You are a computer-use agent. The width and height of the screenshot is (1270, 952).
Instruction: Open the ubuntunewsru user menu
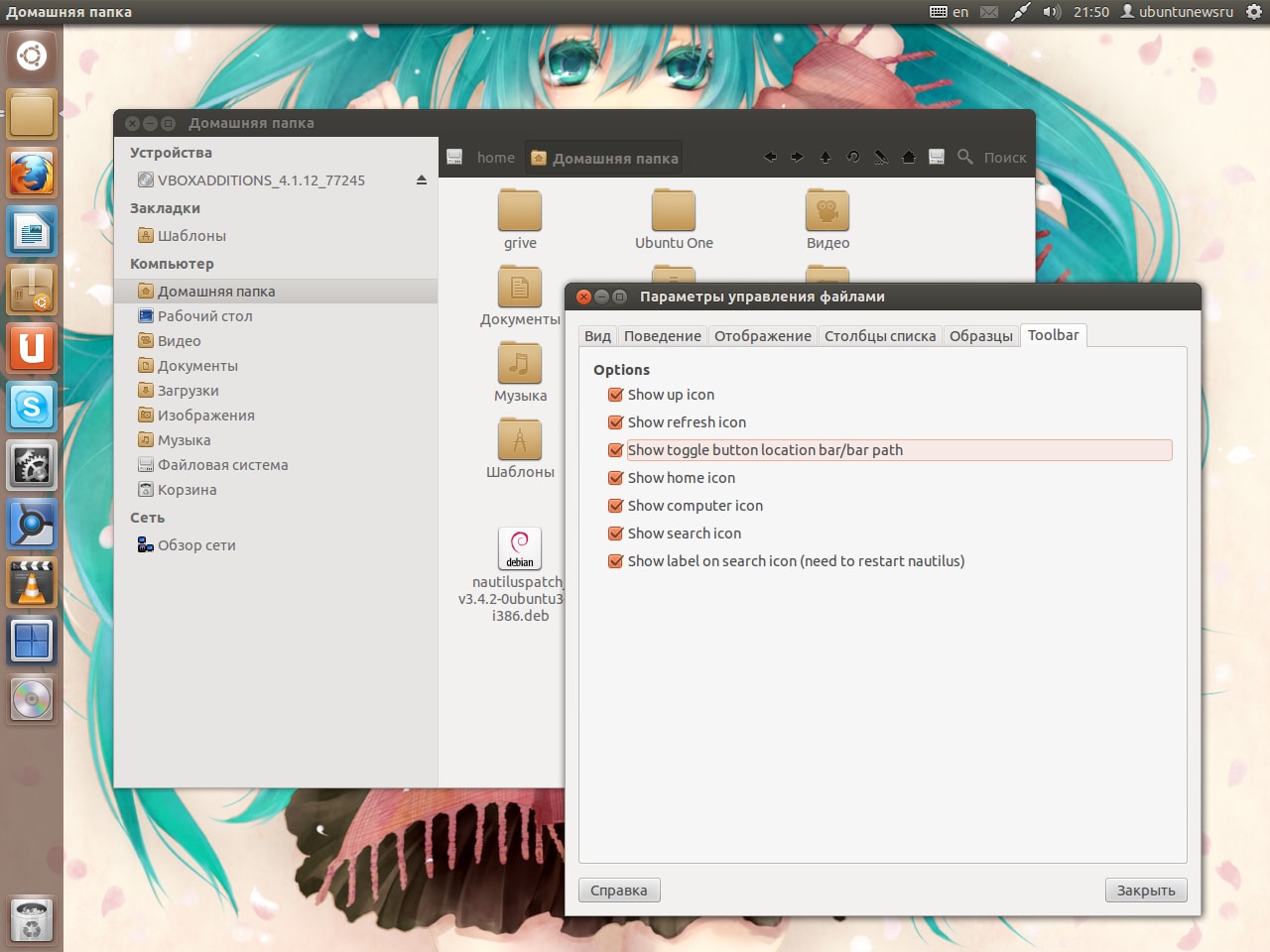click(1177, 12)
